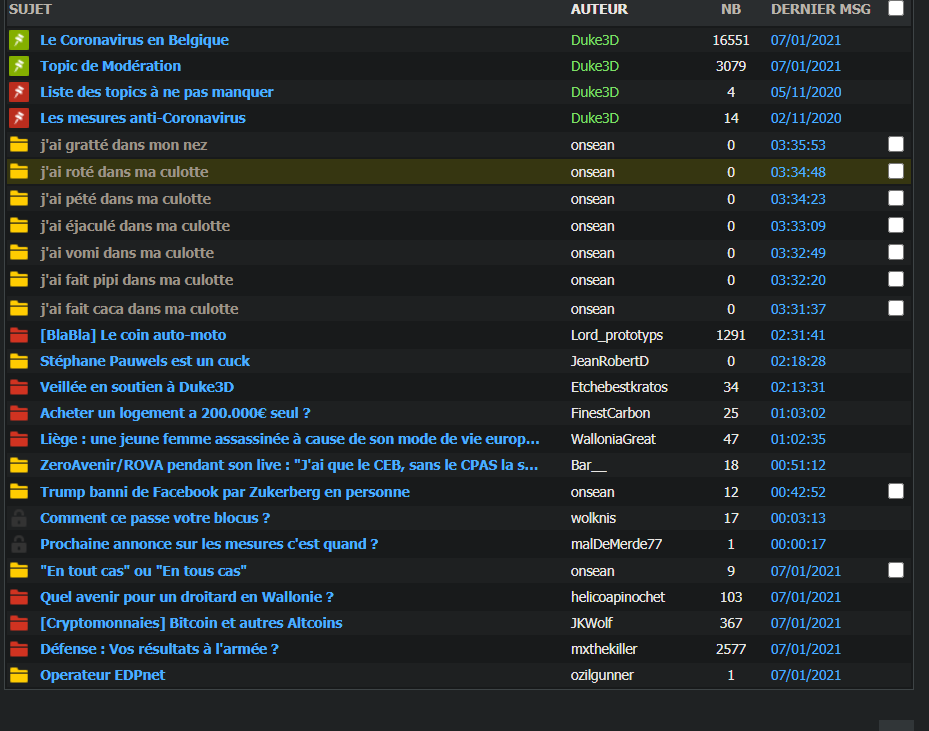
Task: Check the box for j'ai fait pipi topic
Action: tap(896, 279)
